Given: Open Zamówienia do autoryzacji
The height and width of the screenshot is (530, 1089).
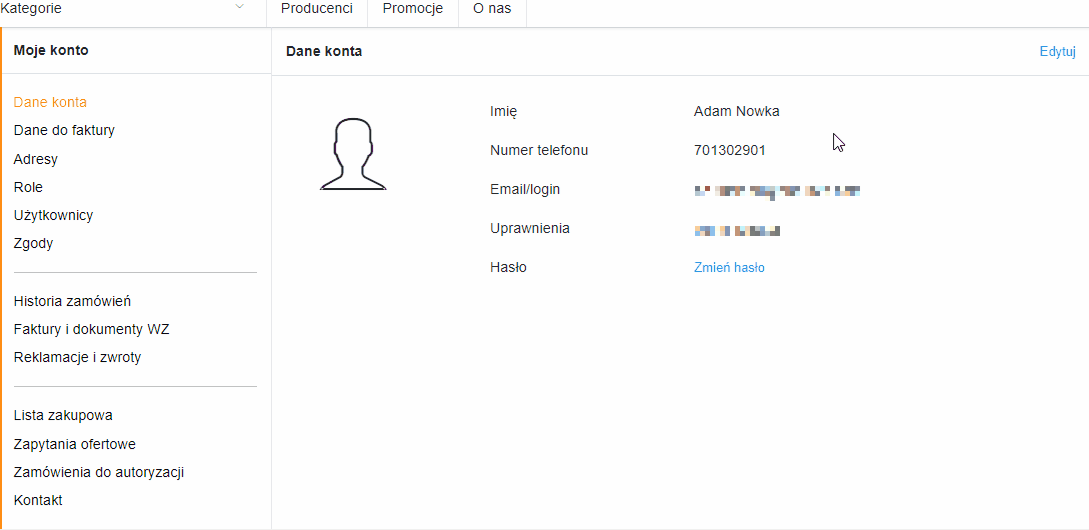Looking at the screenshot, I should 99,472.
